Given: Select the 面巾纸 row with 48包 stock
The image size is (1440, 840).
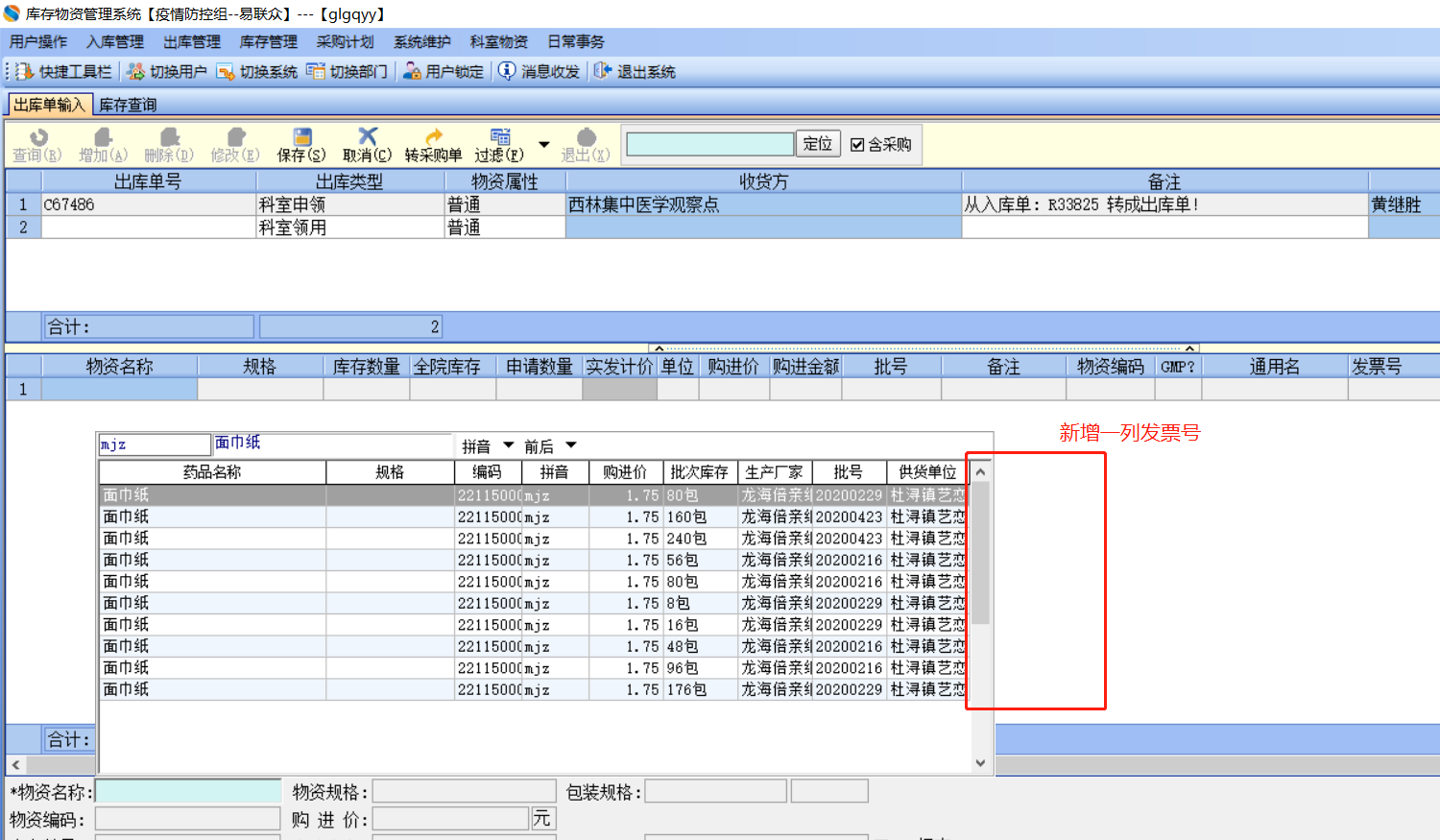Looking at the screenshot, I should [x=533, y=646].
